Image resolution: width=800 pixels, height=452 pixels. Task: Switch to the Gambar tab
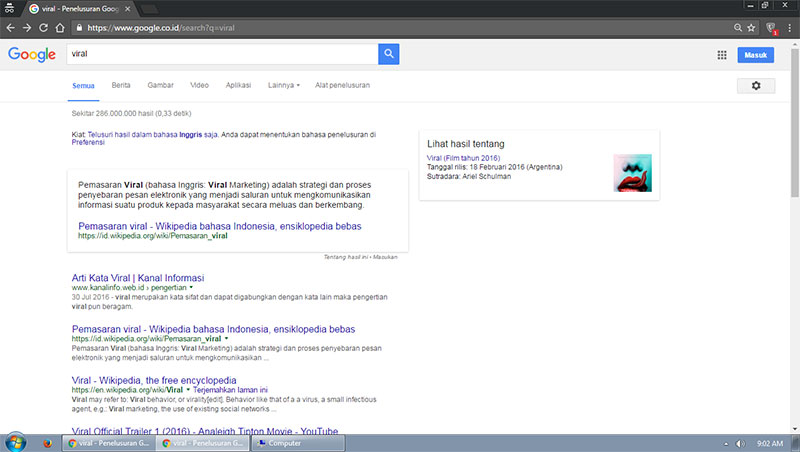click(161, 85)
